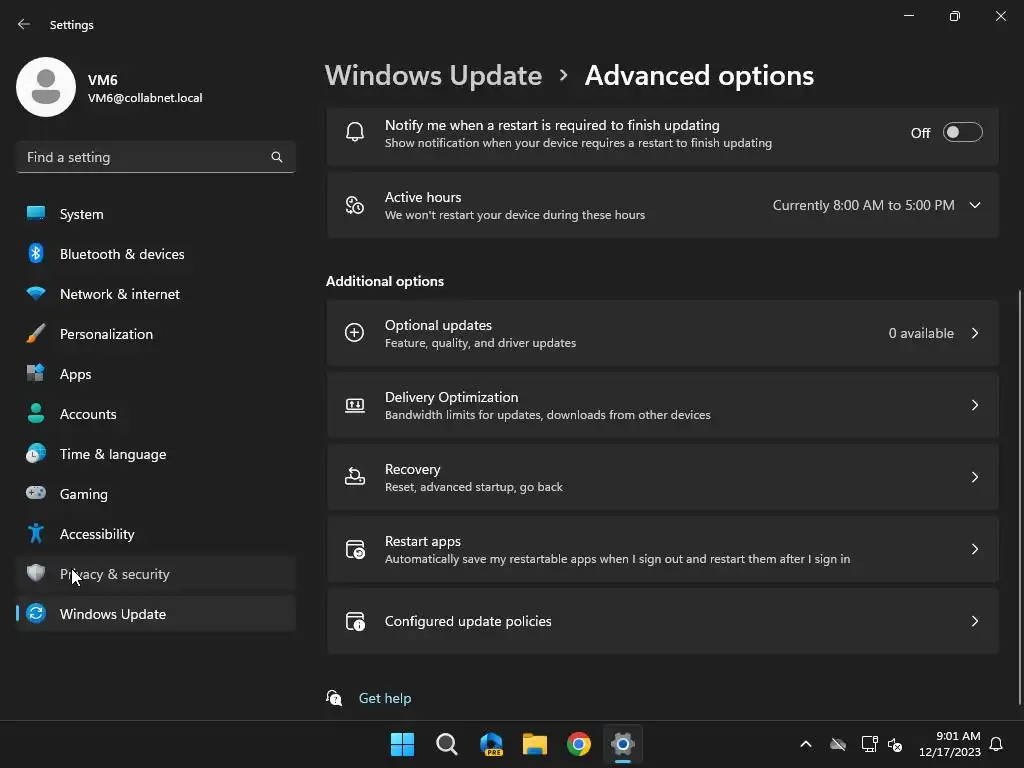Click the Restart apps icon
The height and width of the screenshot is (768, 1024).
pyautogui.click(x=355, y=549)
